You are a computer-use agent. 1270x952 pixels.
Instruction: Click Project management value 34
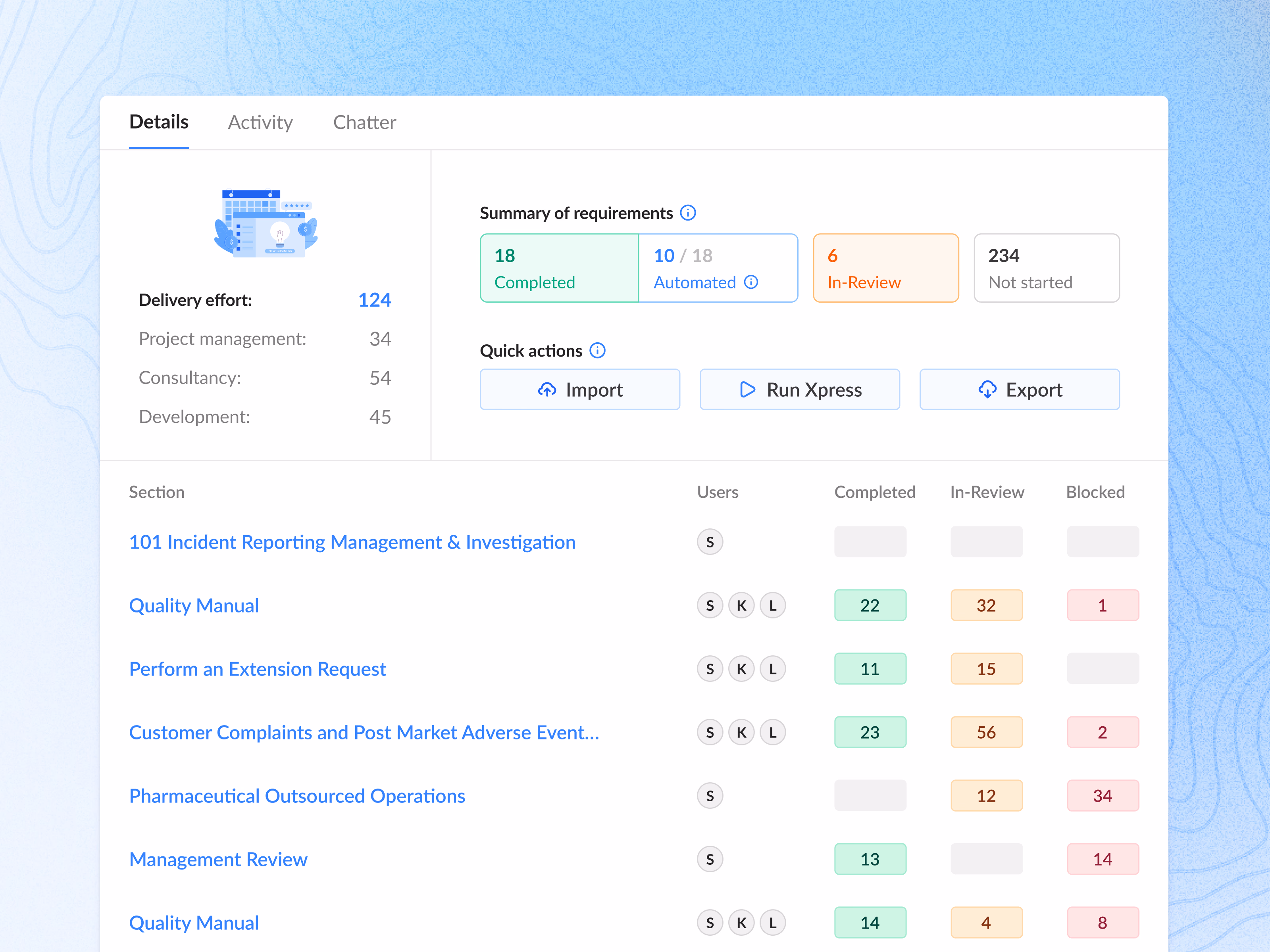(380, 339)
